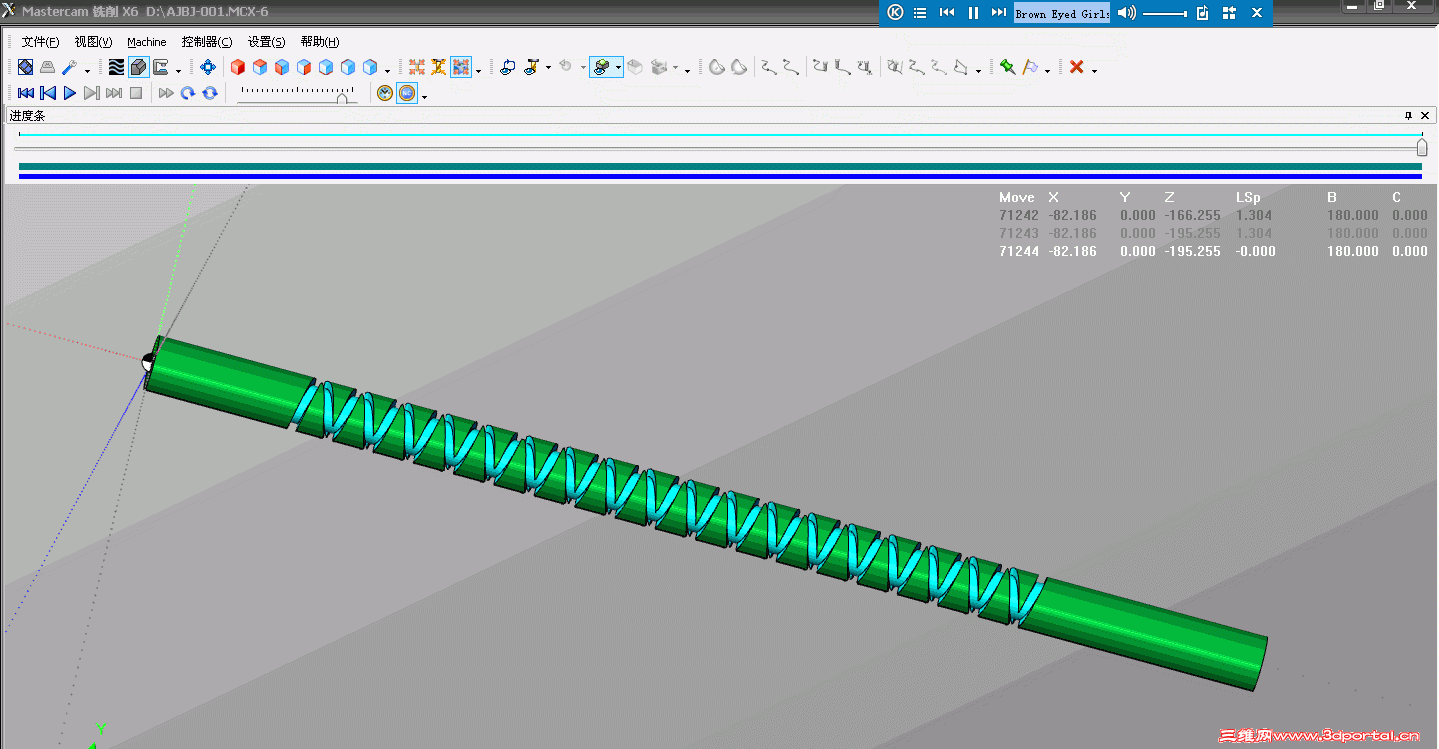Click the blue single-arrow loop playback icon
1439x749 pixels.
pyautogui.click(x=188, y=93)
